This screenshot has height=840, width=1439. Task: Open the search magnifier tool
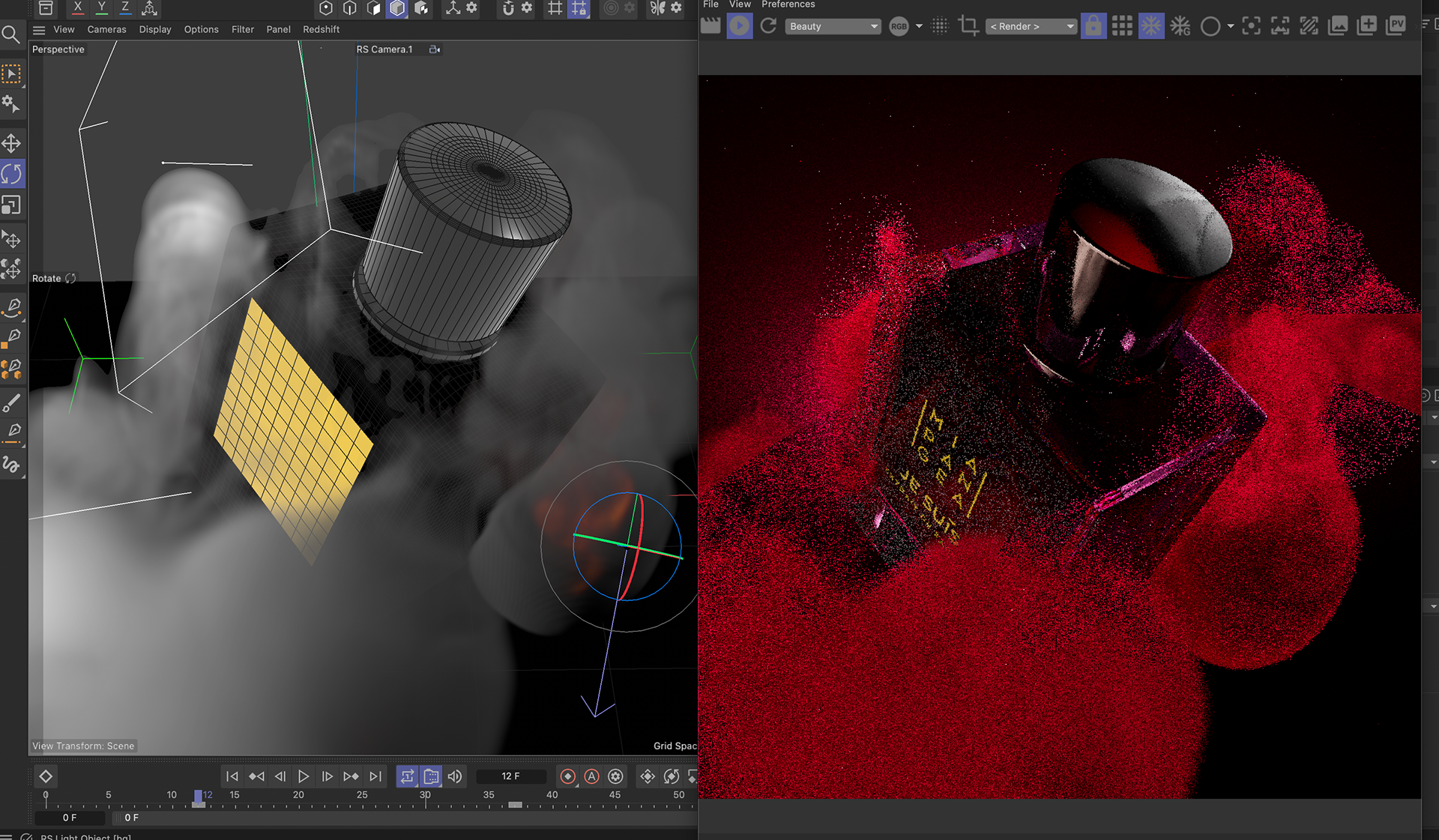pyautogui.click(x=10, y=34)
